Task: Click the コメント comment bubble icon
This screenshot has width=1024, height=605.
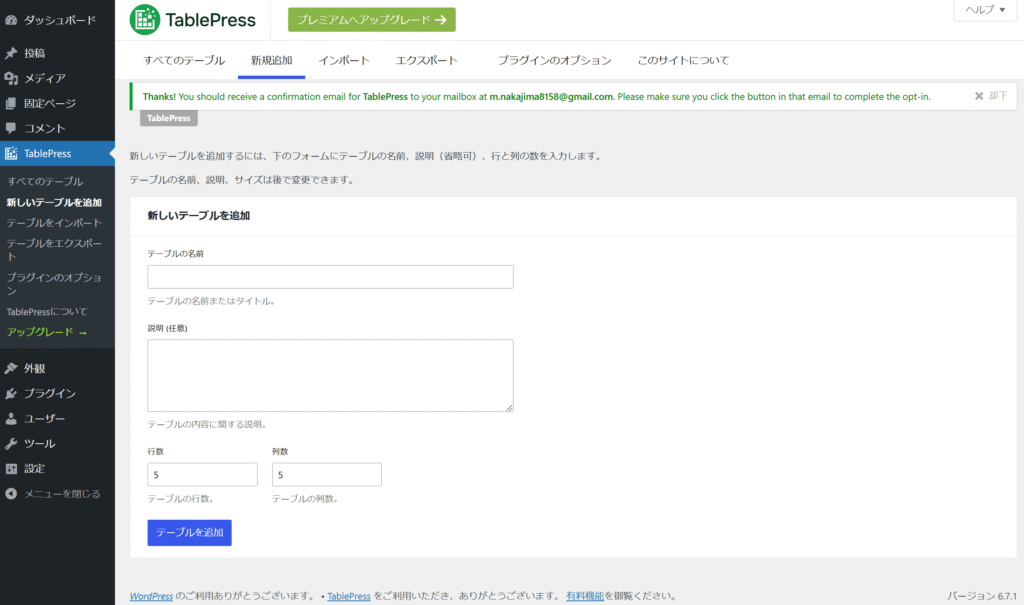Action: point(11,128)
